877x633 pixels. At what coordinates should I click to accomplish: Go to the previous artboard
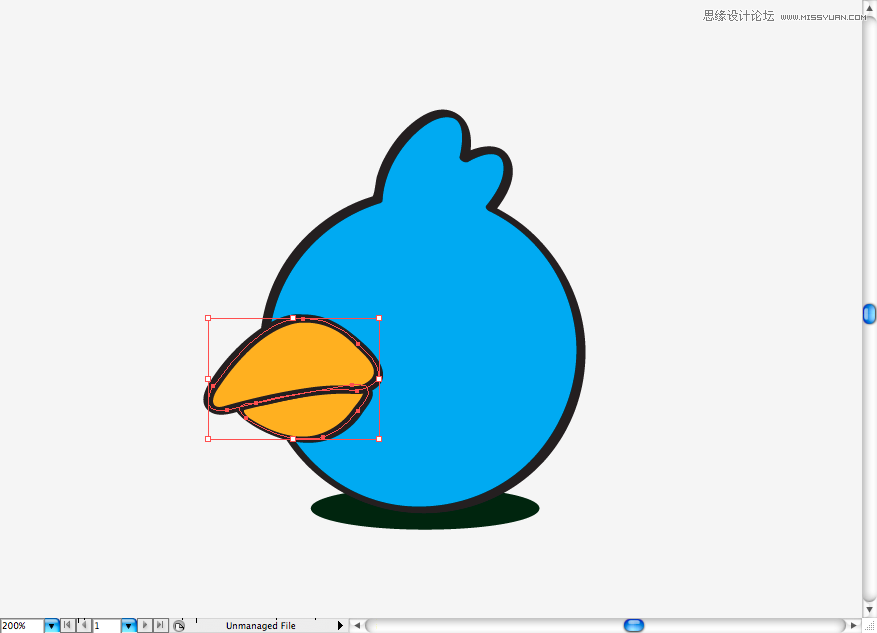[84, 625]
